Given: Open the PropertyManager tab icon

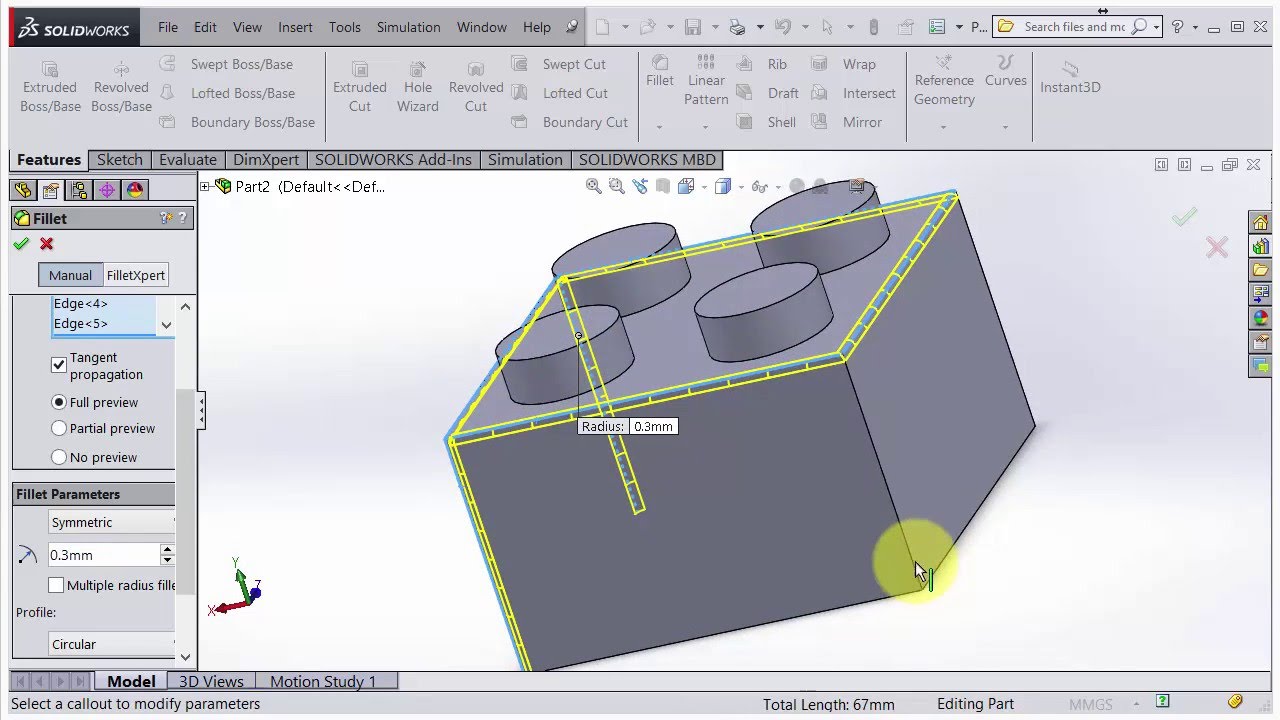Looking at the screenshot, I should pos(51,190).
